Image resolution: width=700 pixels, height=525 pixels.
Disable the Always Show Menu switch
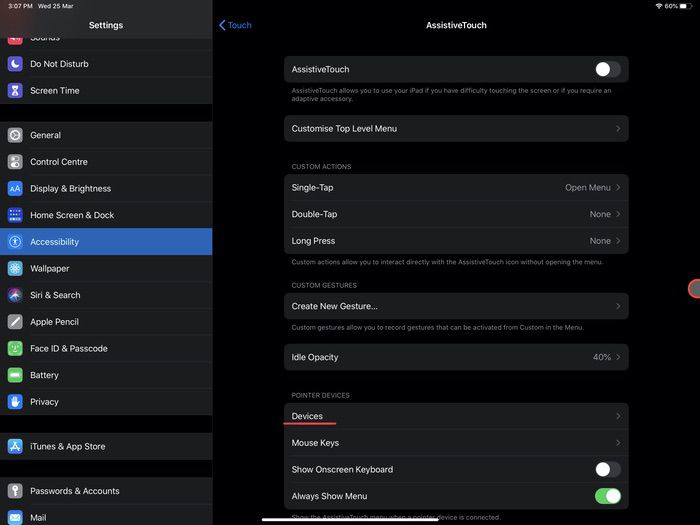click(x=608, y=496)
